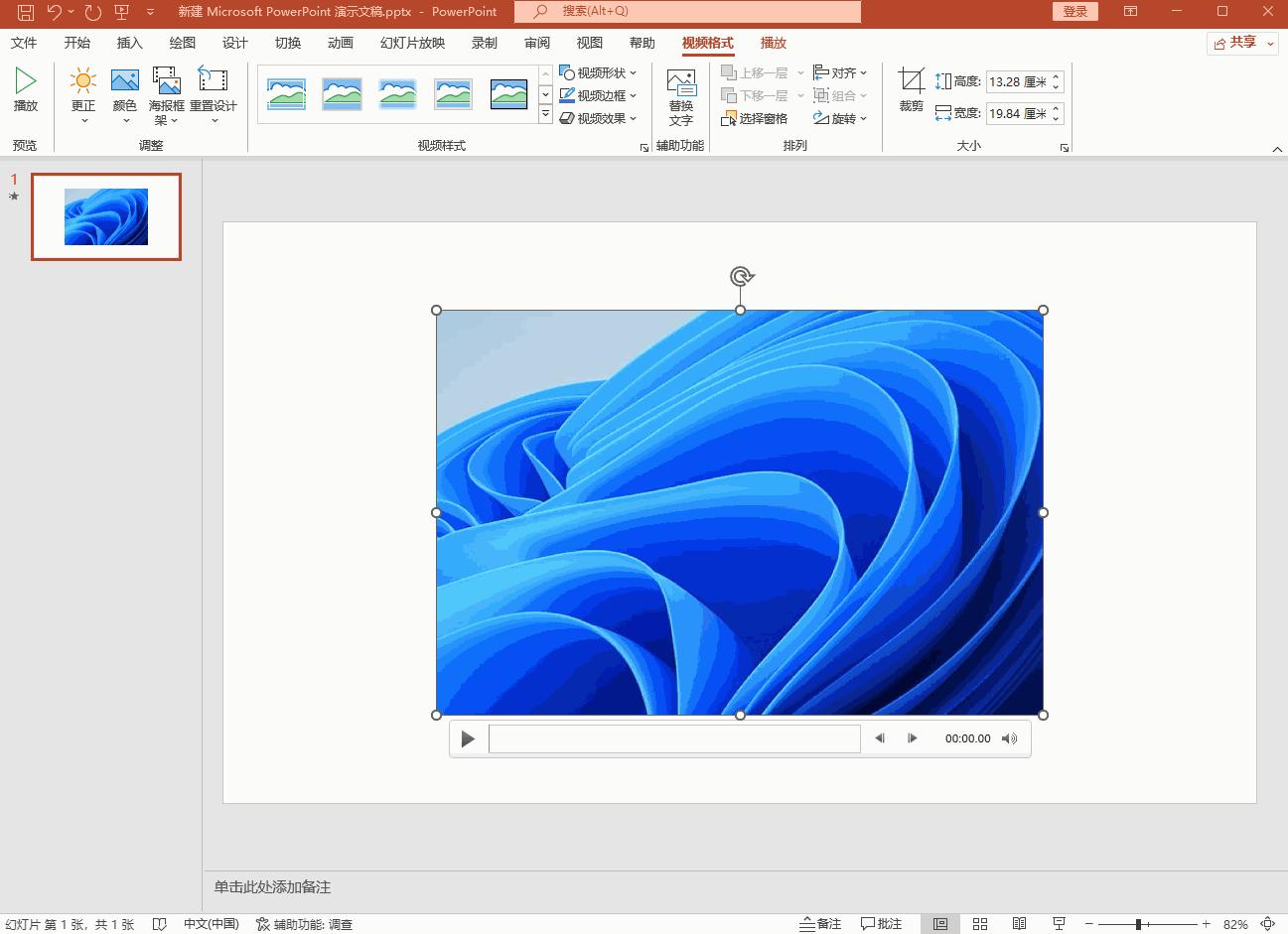This screenshot has width=1288, height=934.
Task: Click the video progress seek bar
Action: pos(674,738)
